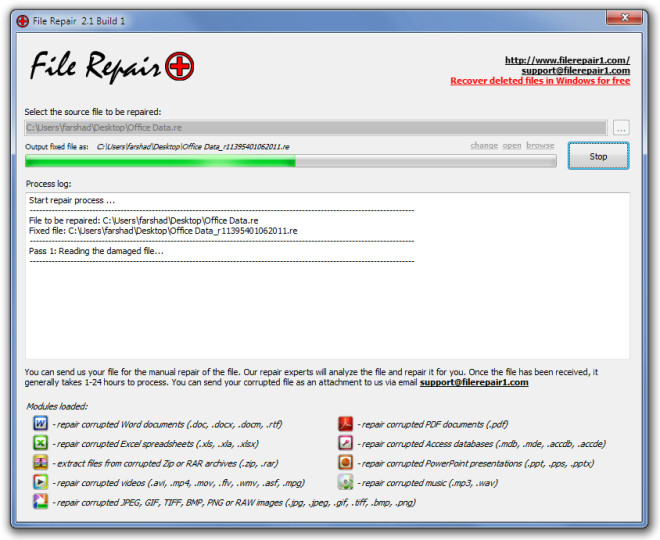Click the 'Process log:' label
The width and height of the screenshot is (660, 540).
pos(48,184)
